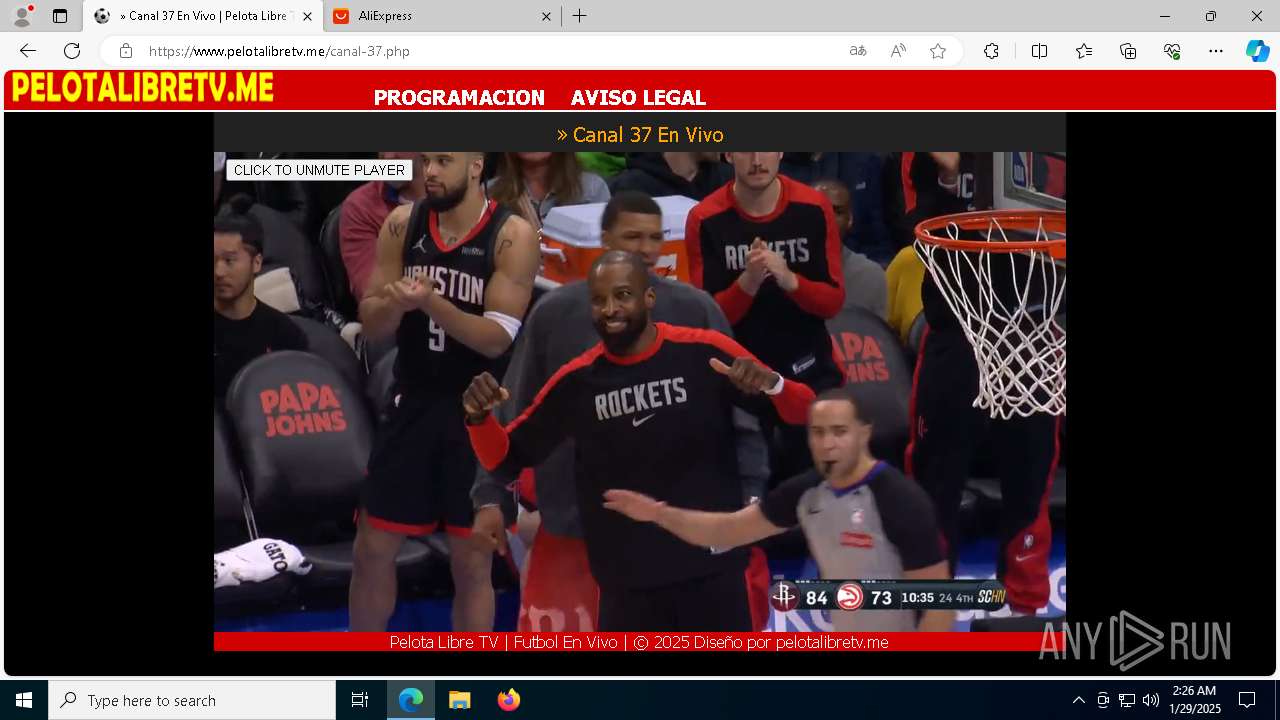The height and width of the screenshot is (720, 1280).
Task: Start Read aloud for the page
Action: click(x=898, y=51)
